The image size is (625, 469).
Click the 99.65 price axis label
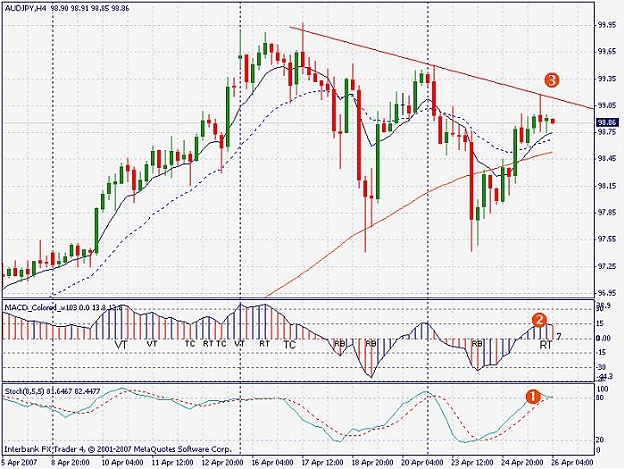click(607, 52)
